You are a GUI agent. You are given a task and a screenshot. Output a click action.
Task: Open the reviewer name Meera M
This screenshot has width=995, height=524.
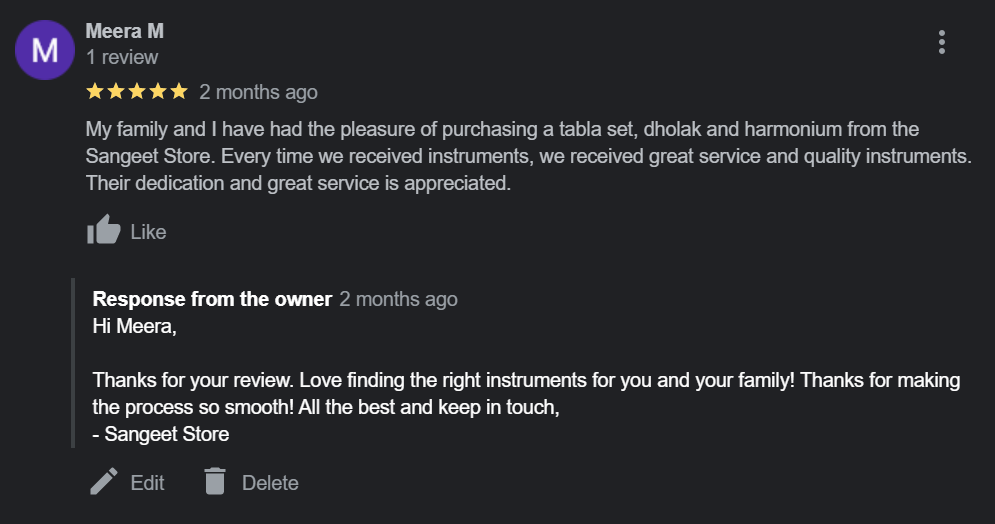click(x=125, y=31)
